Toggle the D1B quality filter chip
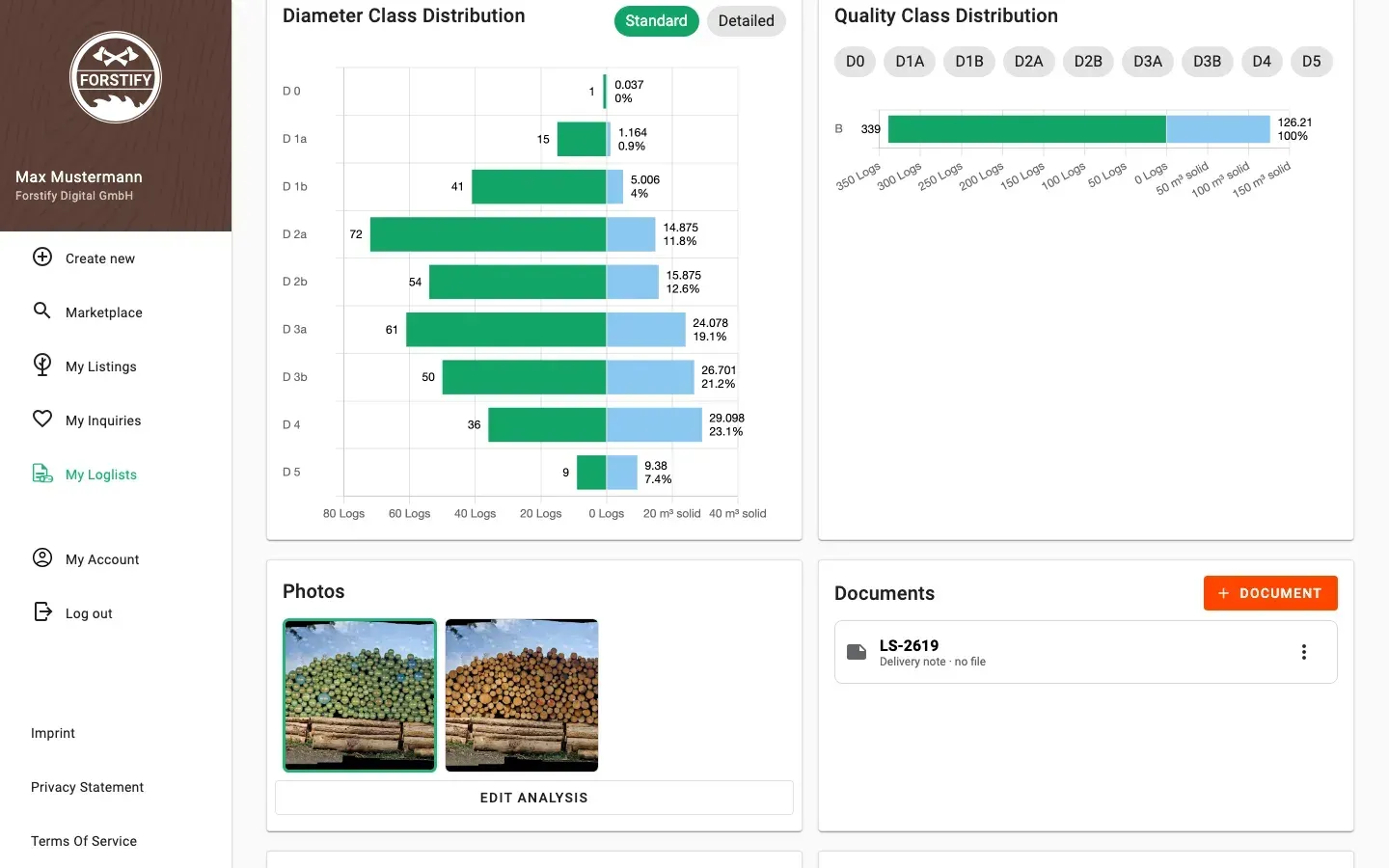 pyautogui.click(x=969, y=62)
